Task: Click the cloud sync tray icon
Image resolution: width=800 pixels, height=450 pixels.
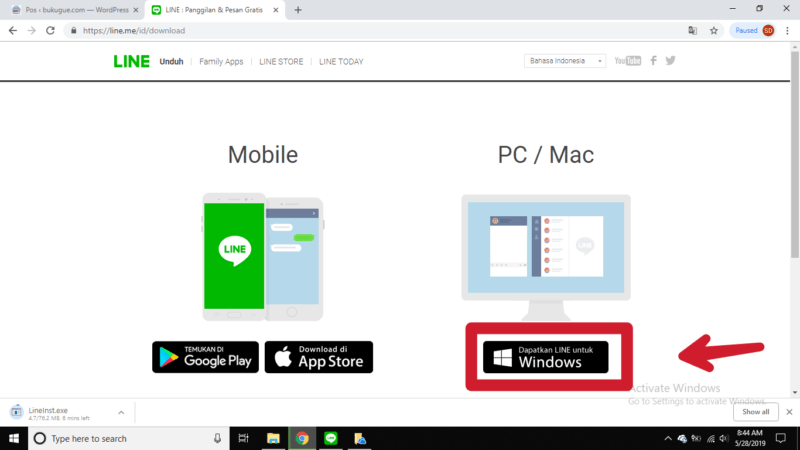Action: click(x=682, y=438)
